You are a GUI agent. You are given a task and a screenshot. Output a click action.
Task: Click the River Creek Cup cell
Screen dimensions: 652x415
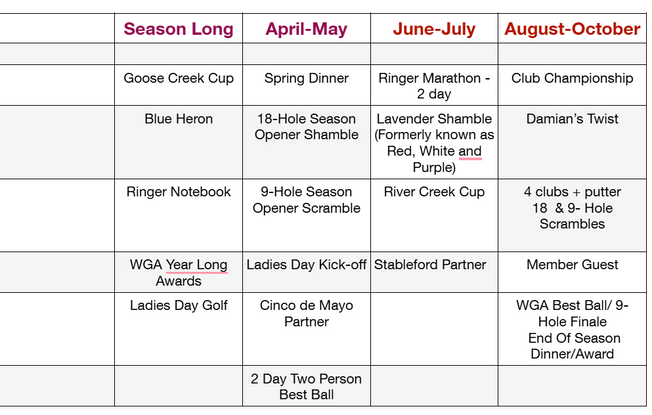(x=434, y=192)
